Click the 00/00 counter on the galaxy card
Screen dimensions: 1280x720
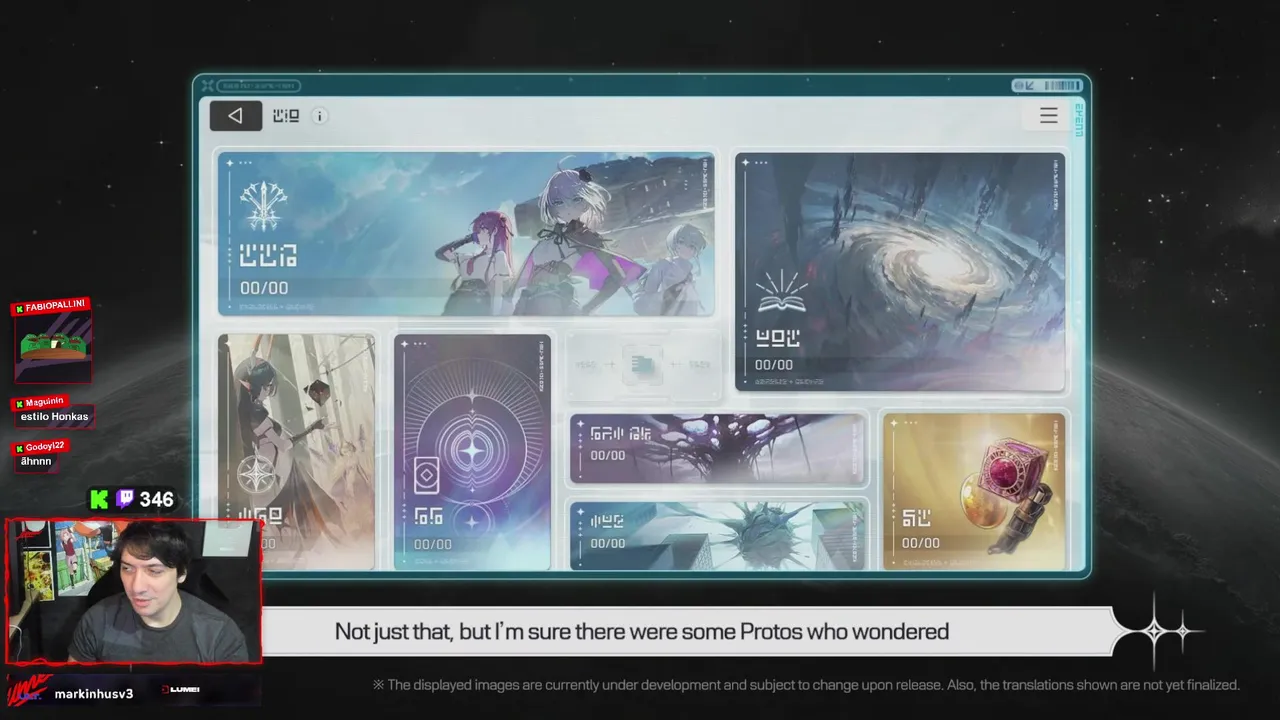(774, 365)
